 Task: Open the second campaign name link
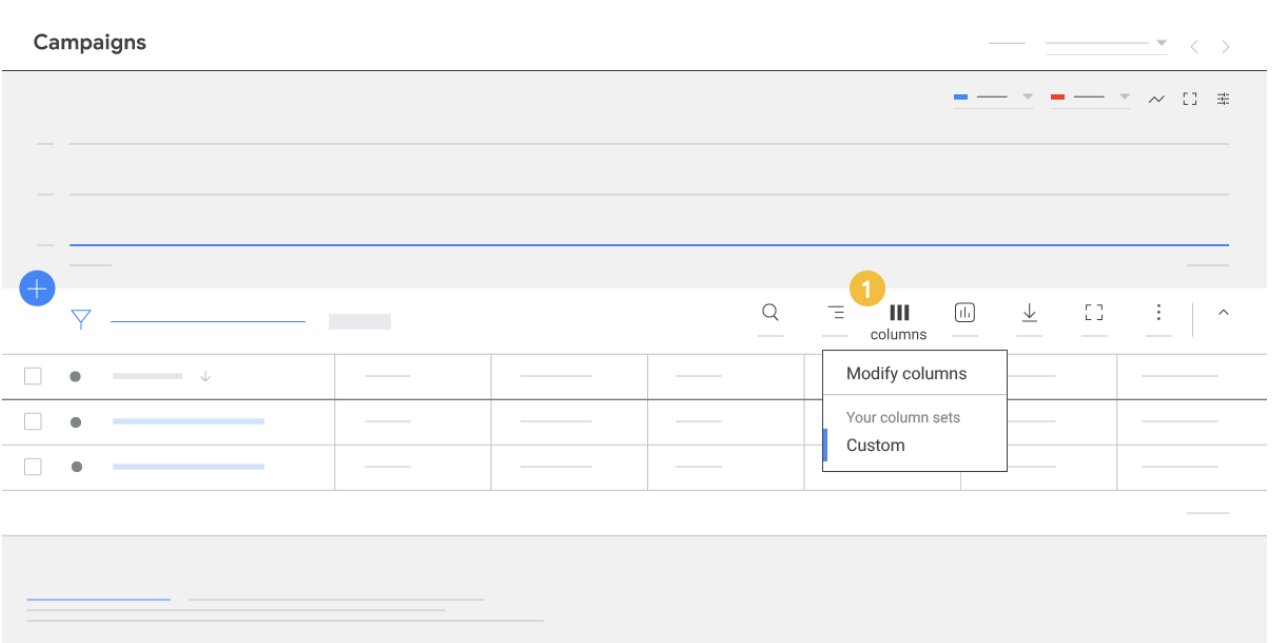pyautogui.click(x=188, y=467)
